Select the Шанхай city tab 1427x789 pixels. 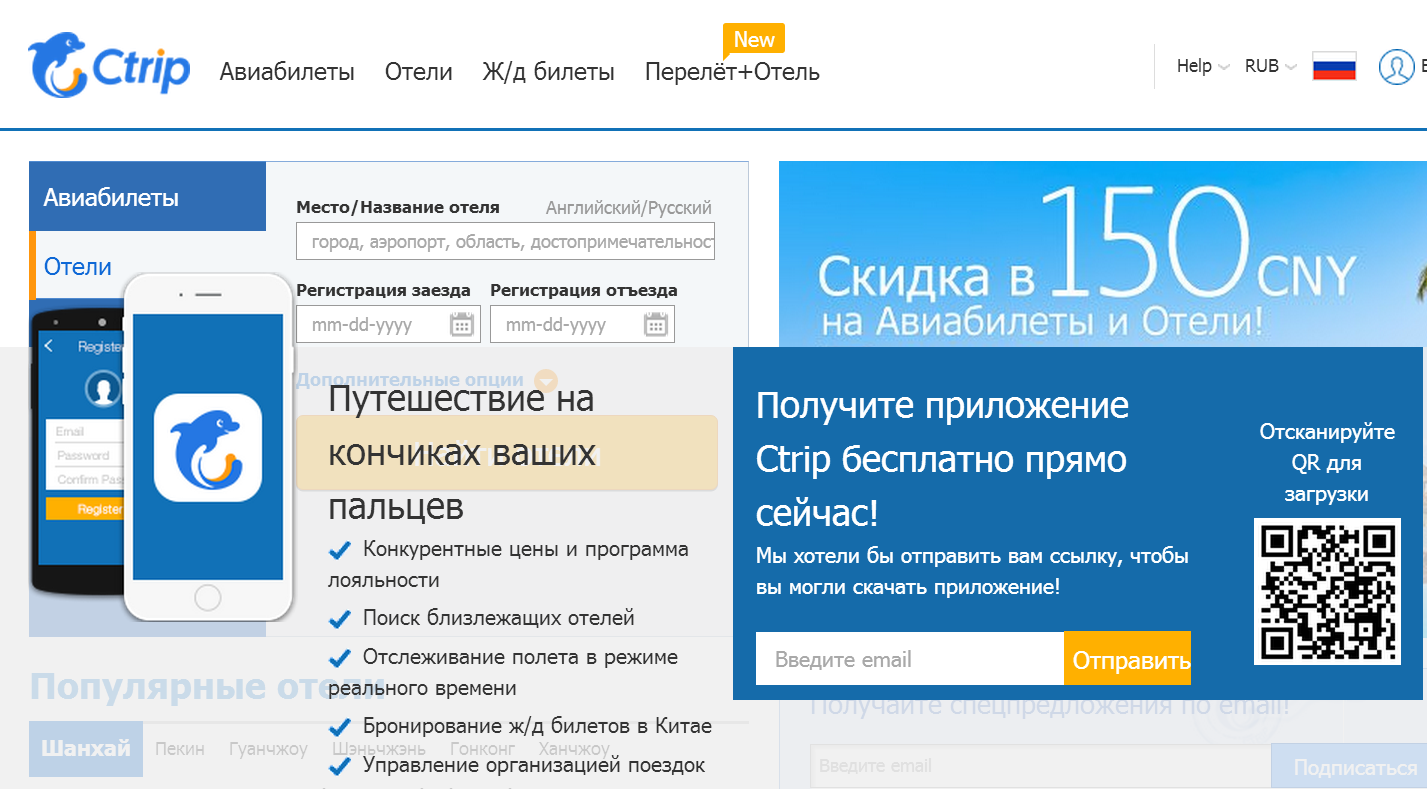pyautogui.click(x=86, y=749)
